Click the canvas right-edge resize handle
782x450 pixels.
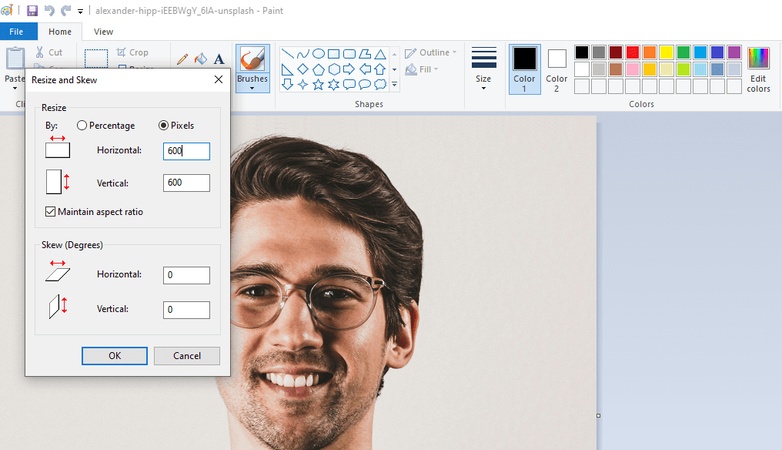[598, 416]
